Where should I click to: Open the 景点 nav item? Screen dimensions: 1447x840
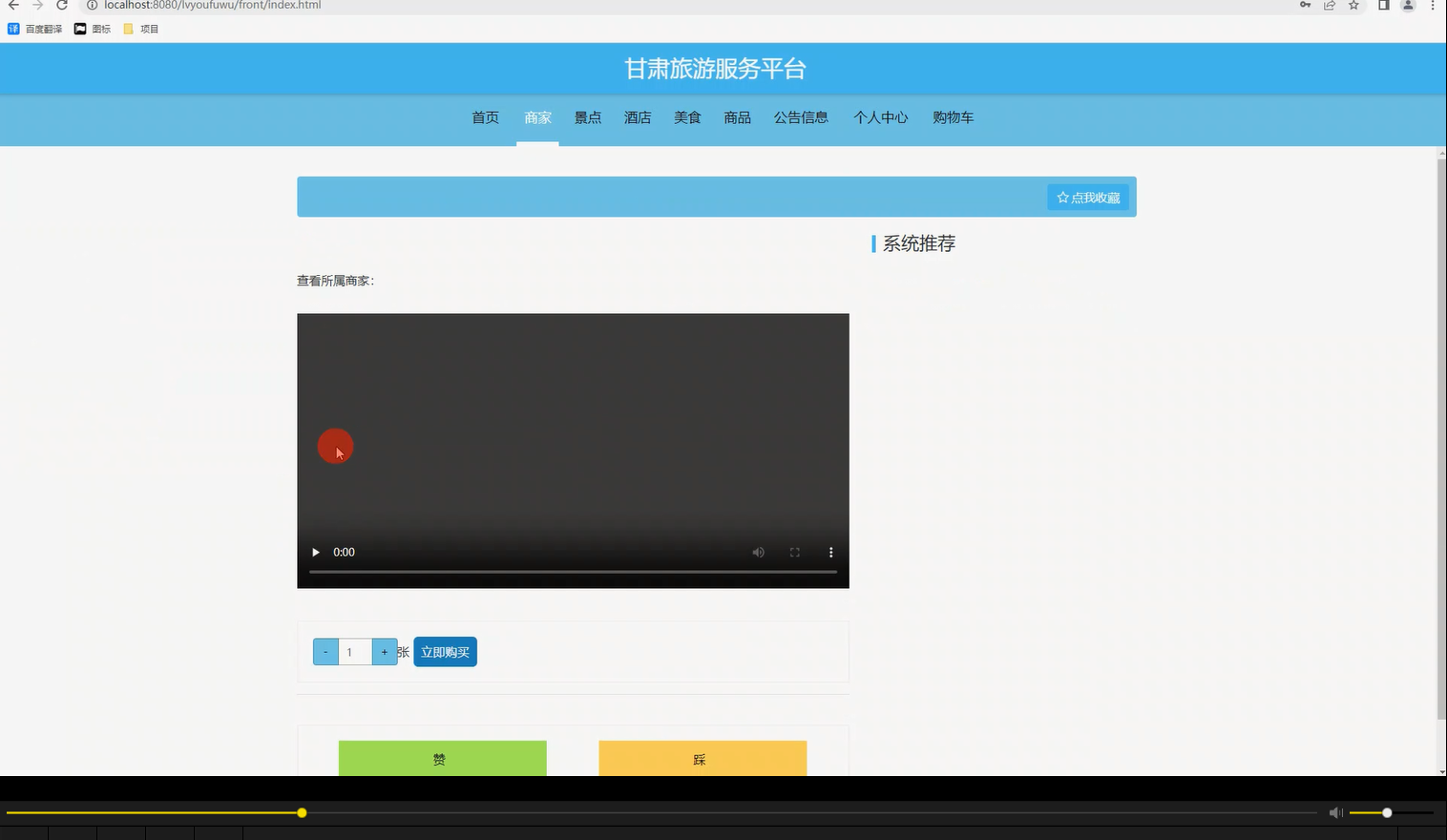pos(588,117)
